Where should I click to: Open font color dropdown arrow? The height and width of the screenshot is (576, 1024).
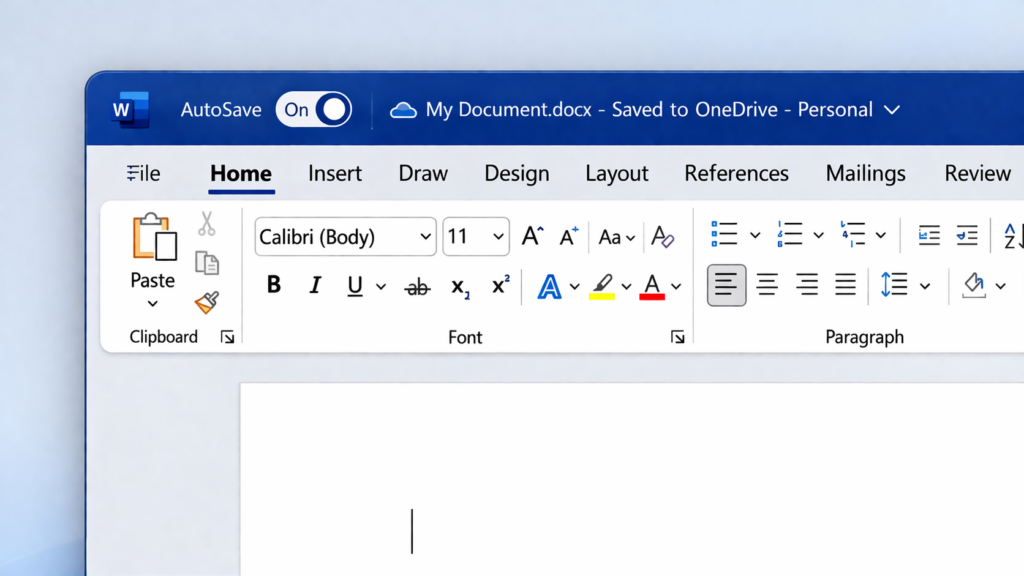point(677,287)
